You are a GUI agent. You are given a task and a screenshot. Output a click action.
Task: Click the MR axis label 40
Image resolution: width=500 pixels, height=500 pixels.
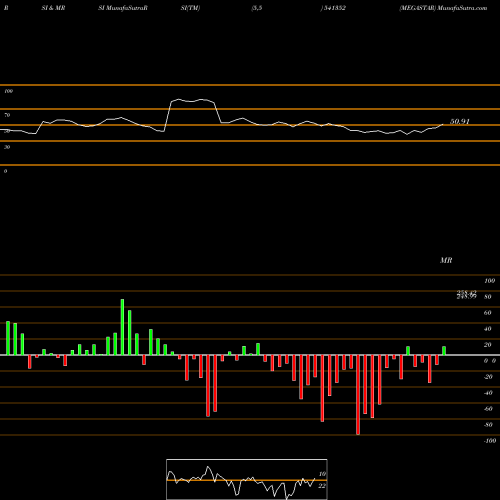point(488,329)
